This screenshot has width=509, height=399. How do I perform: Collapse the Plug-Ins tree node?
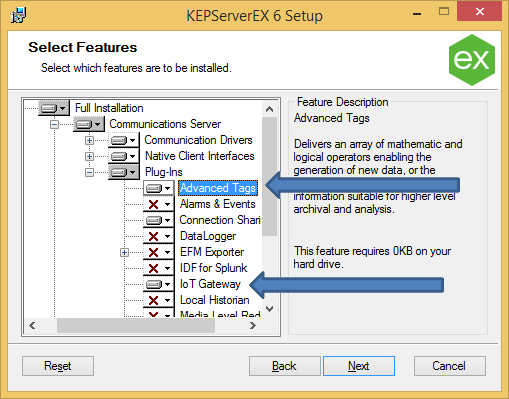coord(89,172)
